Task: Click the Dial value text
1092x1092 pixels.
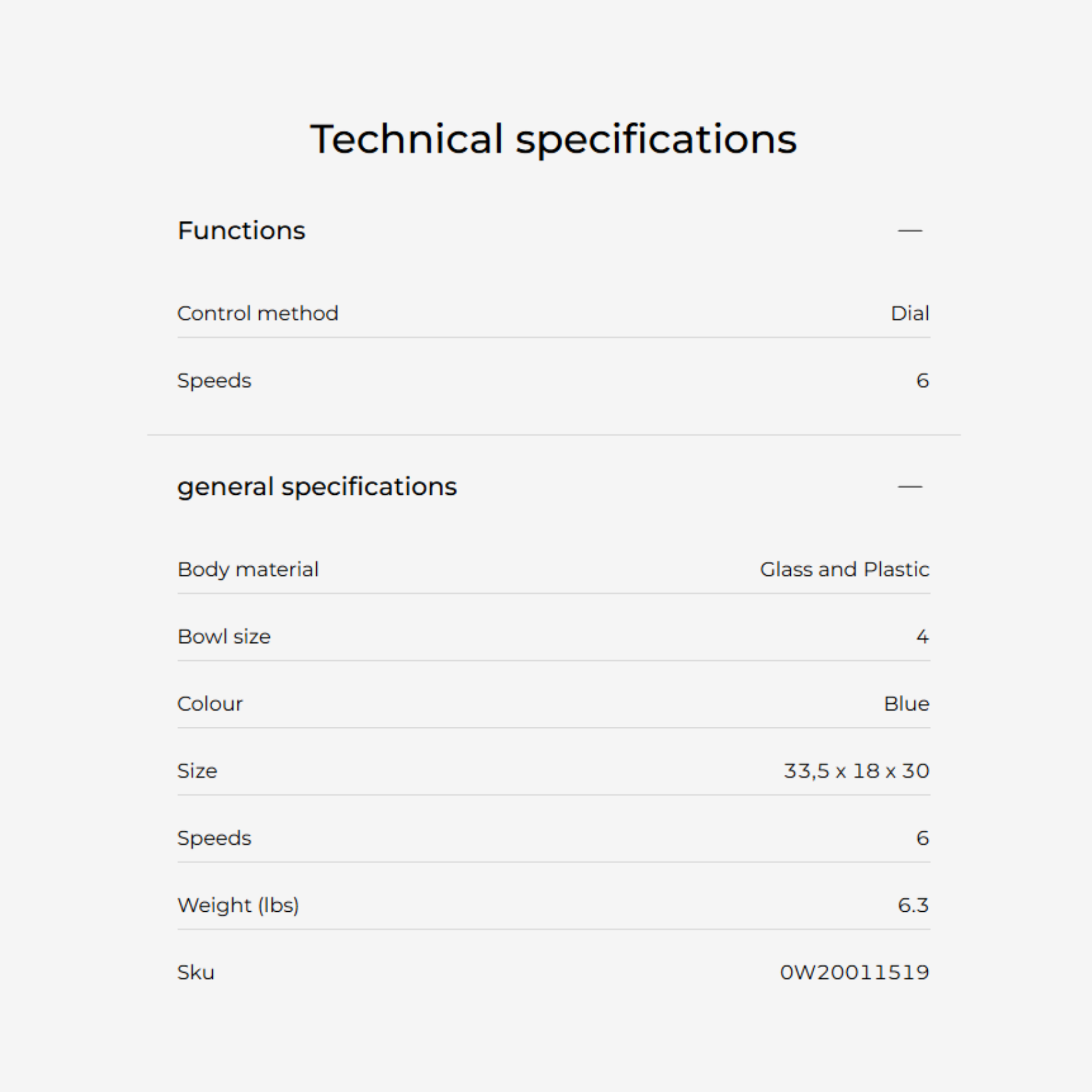Action: 910,313
